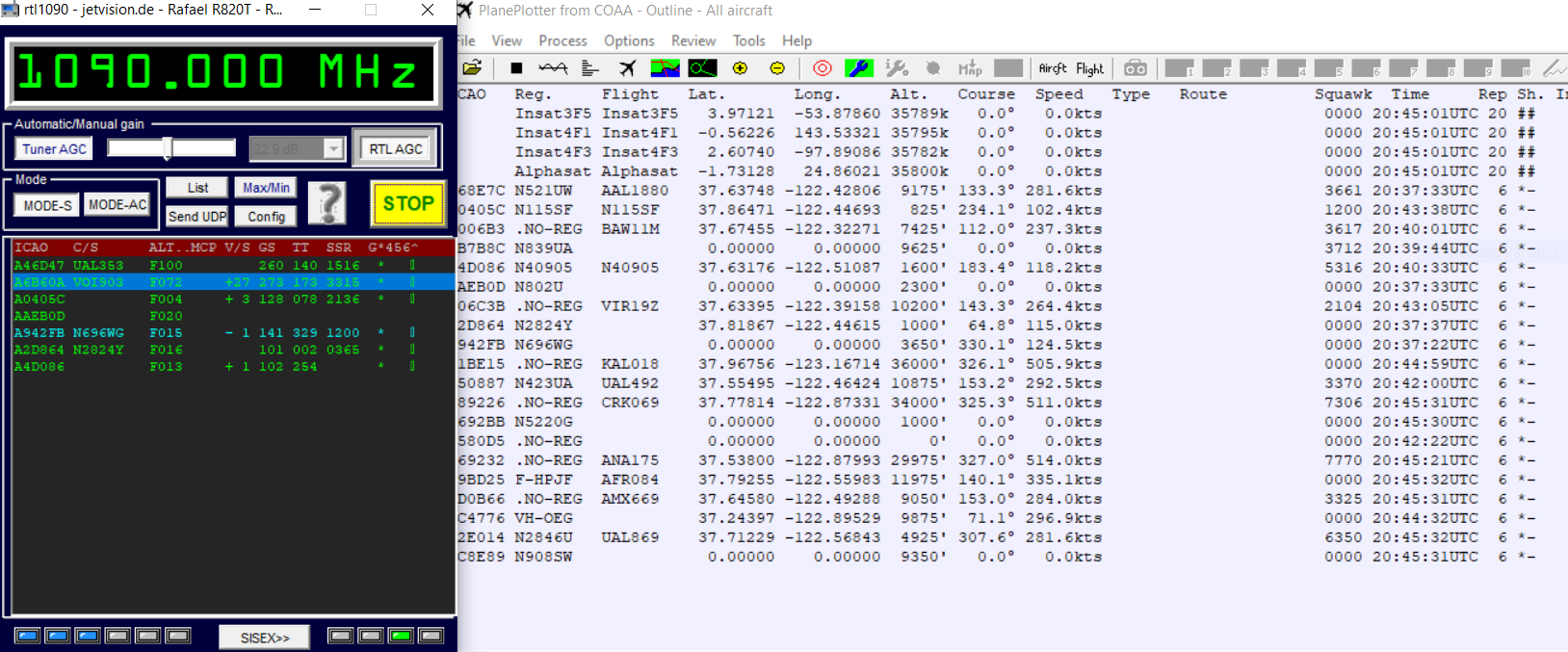The height and width of the screenshot is (652, 1568).
Task: Click the Send UDP button
Action: (197, 217)
